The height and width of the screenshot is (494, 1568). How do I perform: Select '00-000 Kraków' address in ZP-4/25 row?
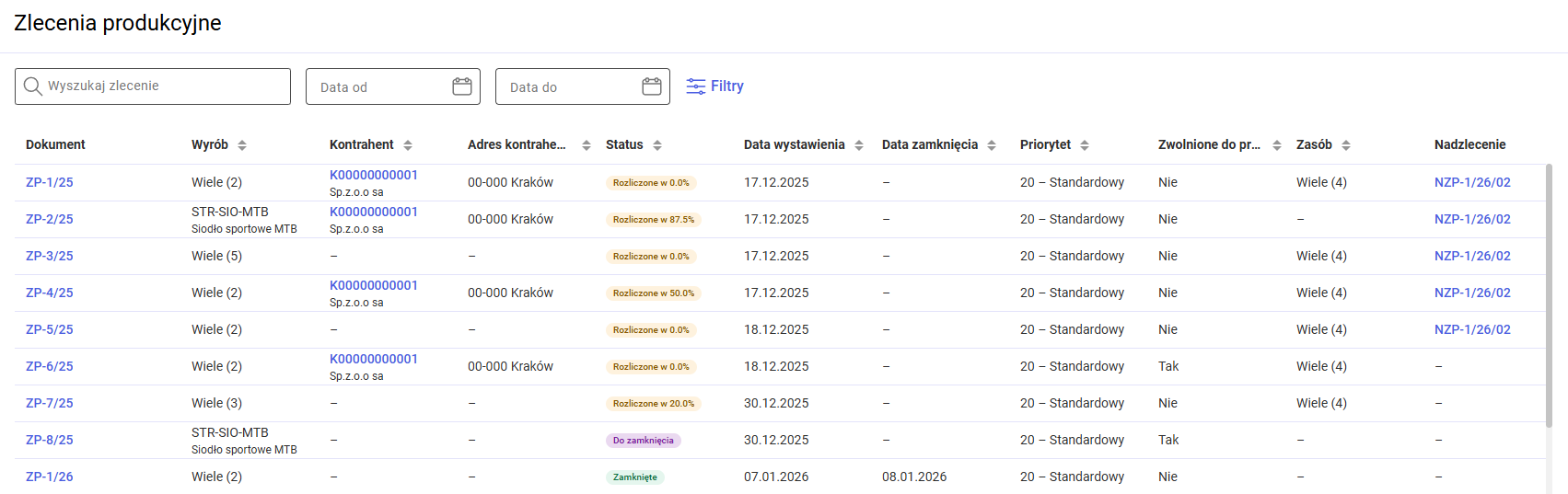click(x=510, y=293)
